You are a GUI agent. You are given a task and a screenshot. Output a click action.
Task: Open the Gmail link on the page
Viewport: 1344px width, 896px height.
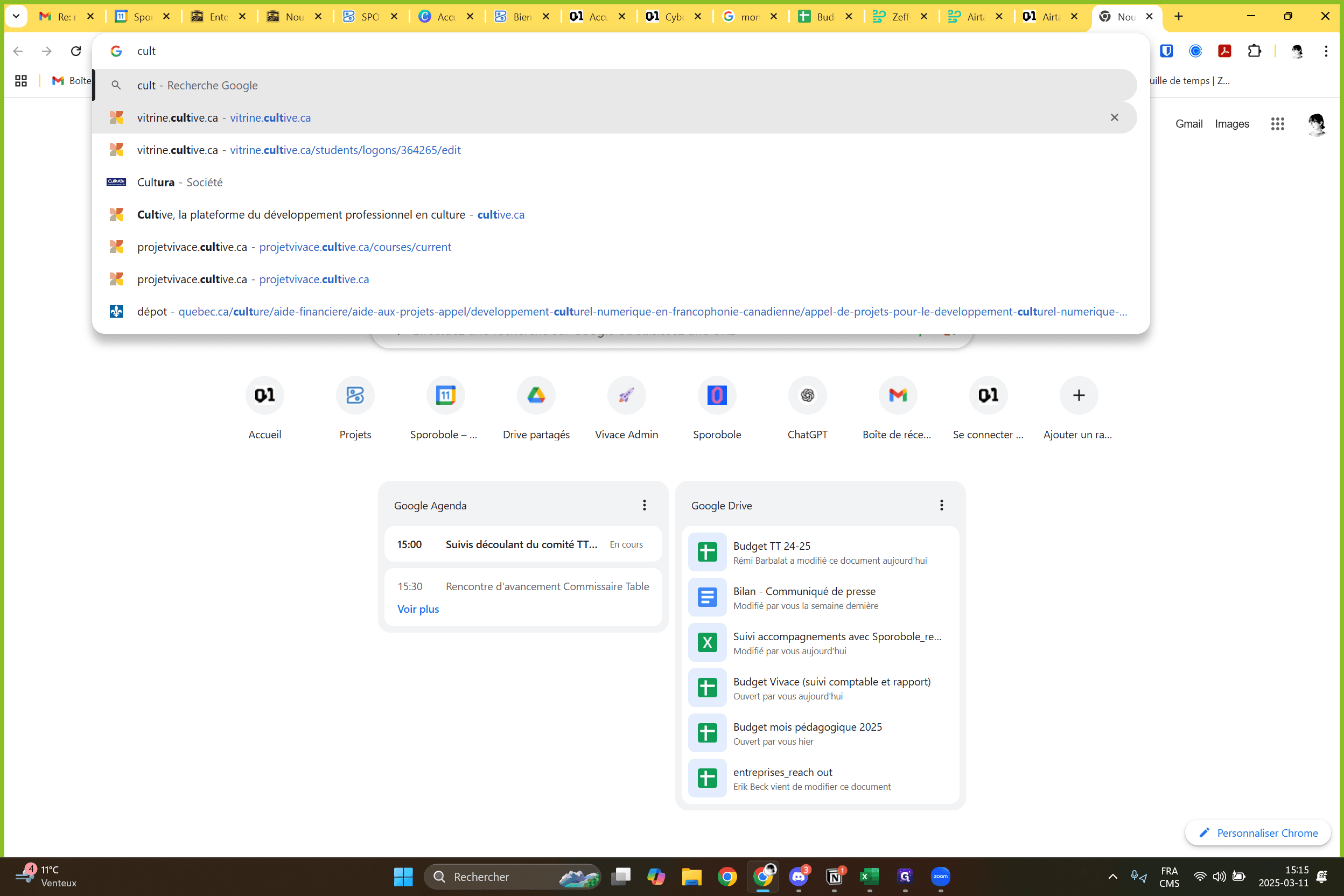coord(1188,123)
